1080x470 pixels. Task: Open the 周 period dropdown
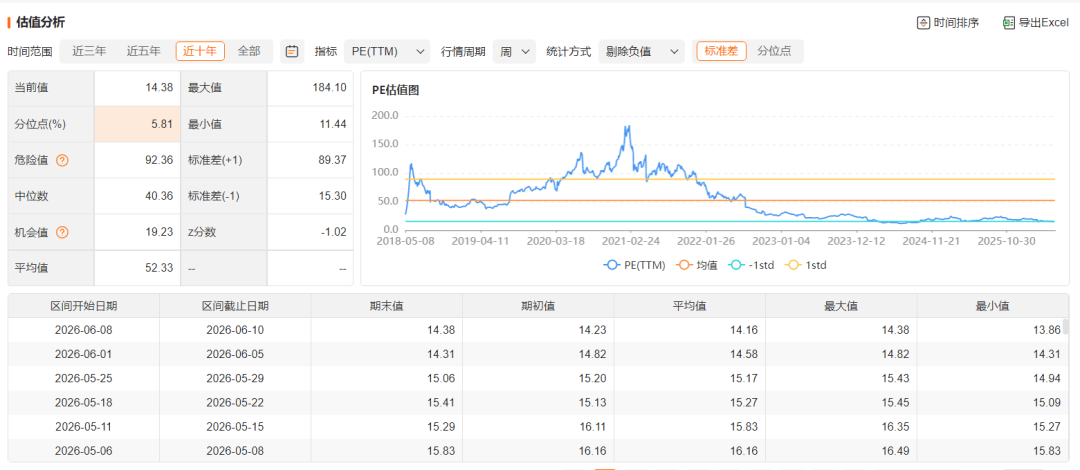[x=514, y=51]
